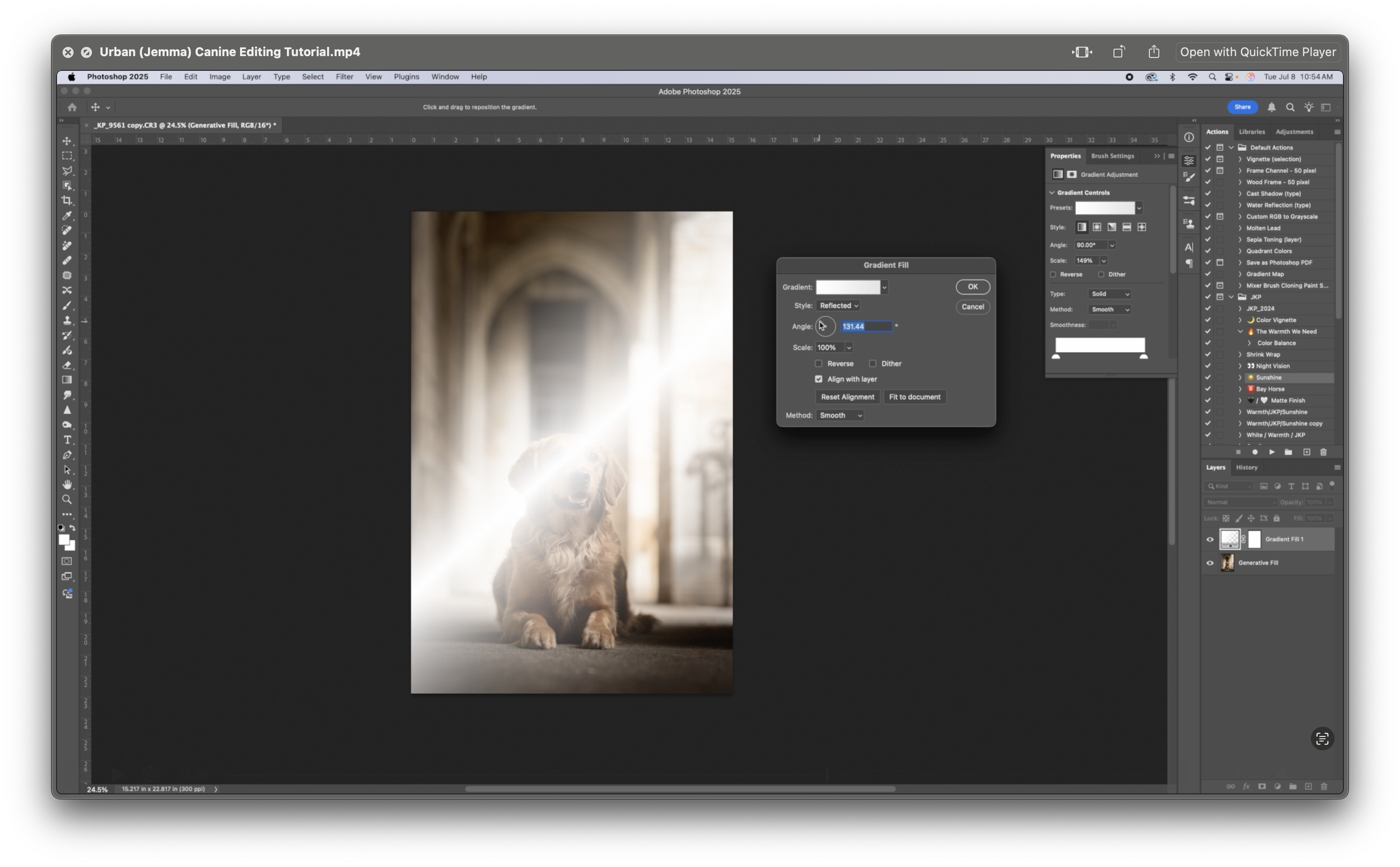Uncheck Align with layer option
Viewport: 1400px width, 867px height.
[818, 379]
